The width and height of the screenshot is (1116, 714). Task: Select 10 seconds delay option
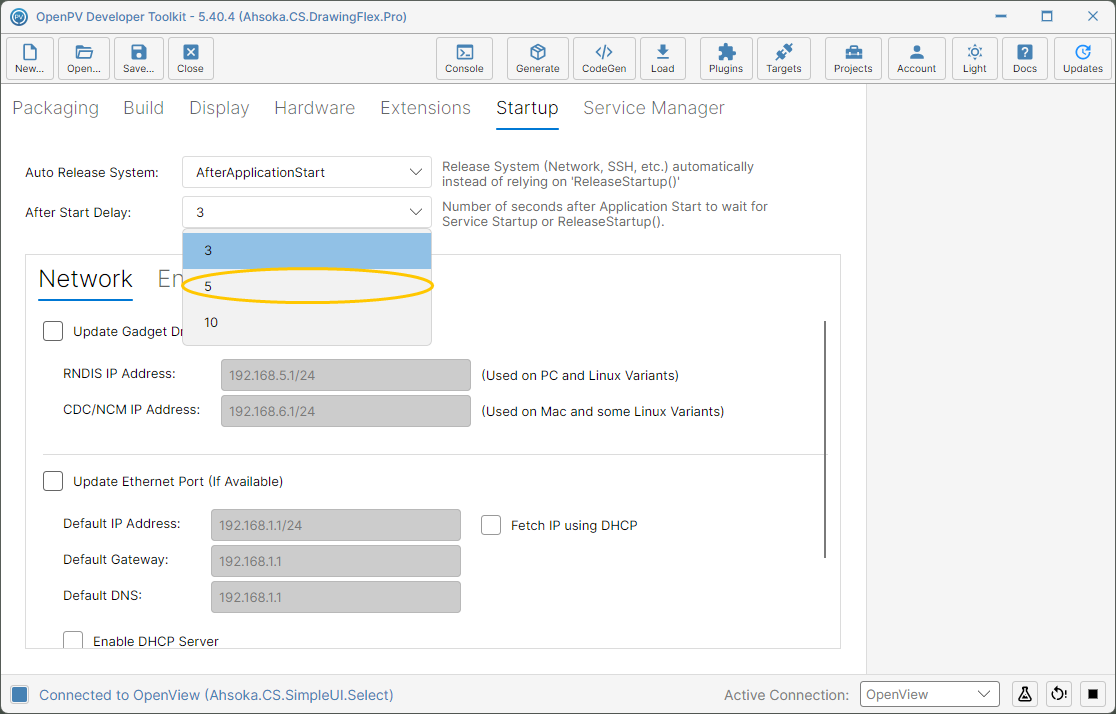click(307, 322)
